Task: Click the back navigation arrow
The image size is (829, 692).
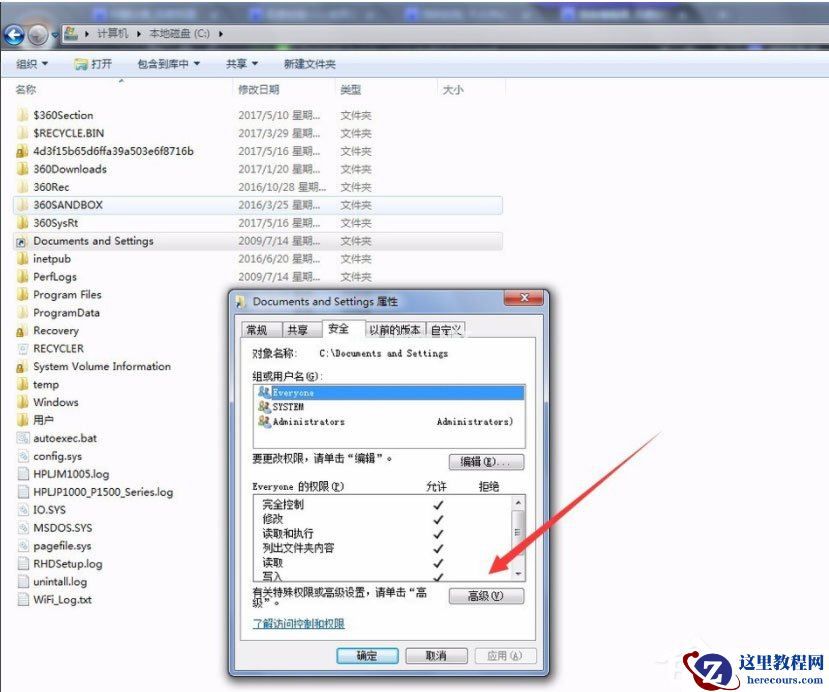Action: (x=14, y=35)
